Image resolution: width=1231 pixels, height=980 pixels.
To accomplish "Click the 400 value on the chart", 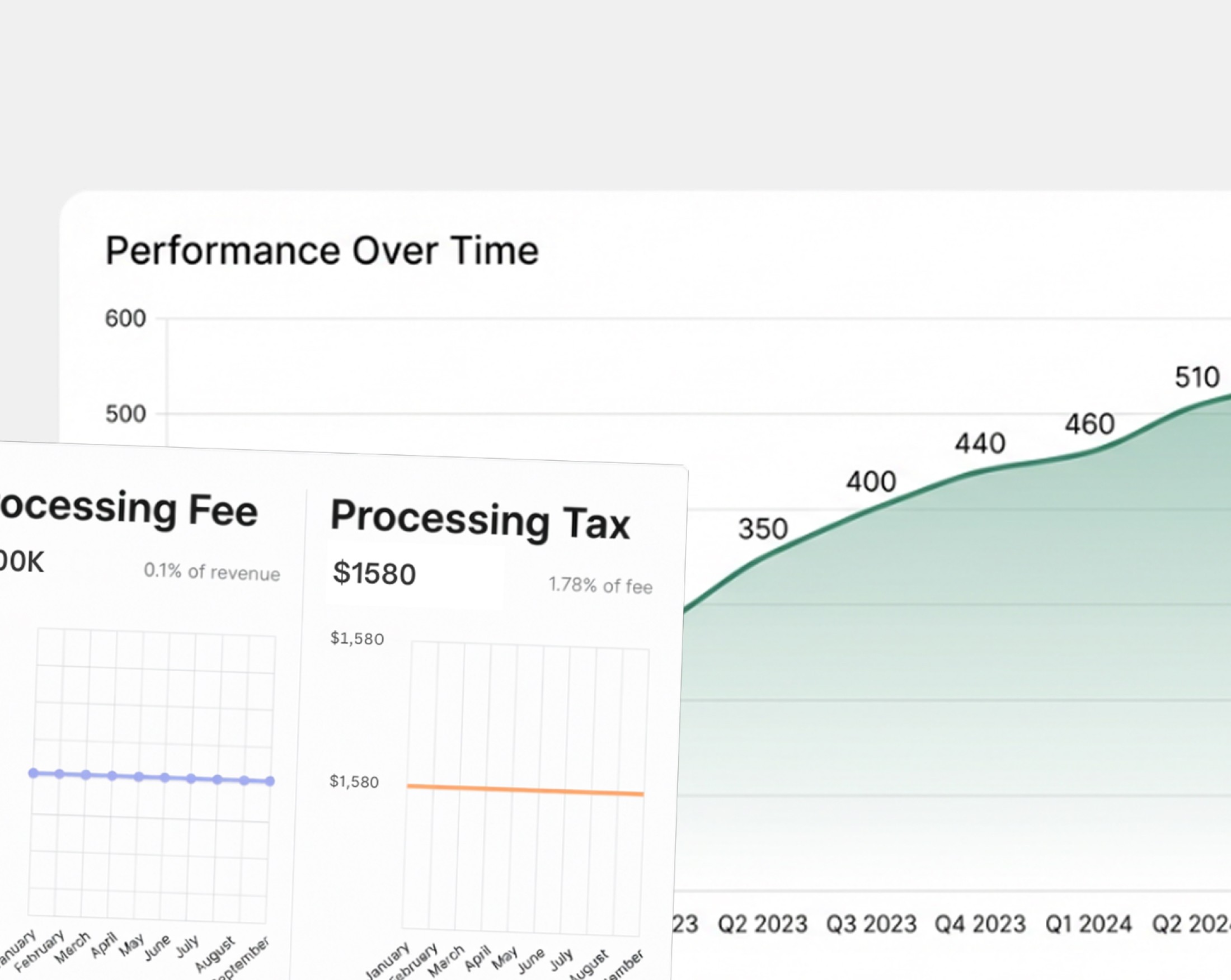I will 871,482.
